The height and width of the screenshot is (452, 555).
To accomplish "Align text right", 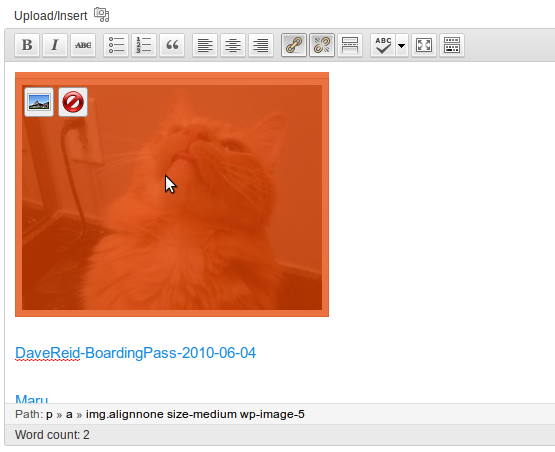I will point(261,45).
